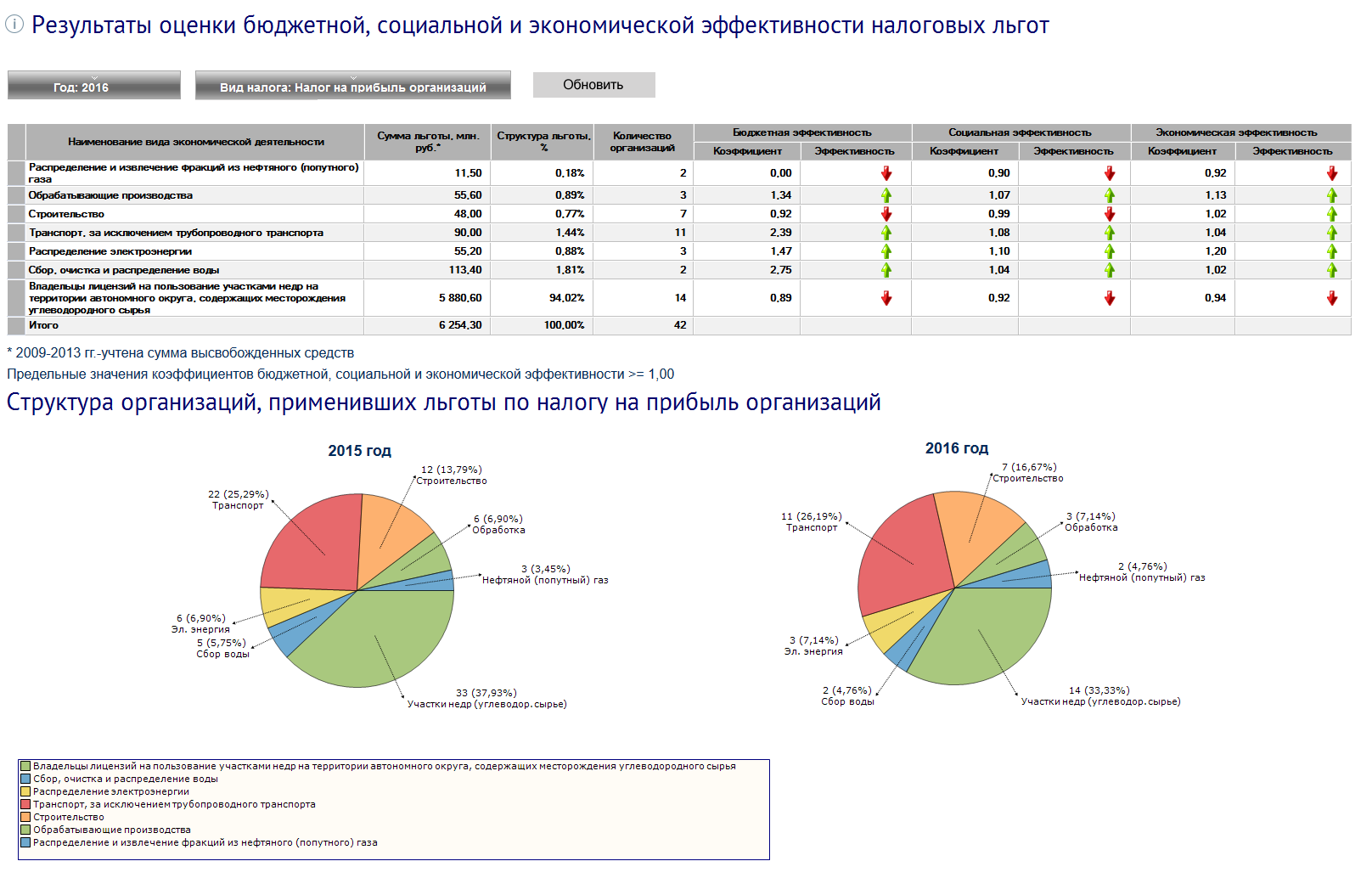The height and width of the screenshot is (878, 1372).
Task: Select the Обрабатывающие производства row name
Action: (x=110, y=195)
